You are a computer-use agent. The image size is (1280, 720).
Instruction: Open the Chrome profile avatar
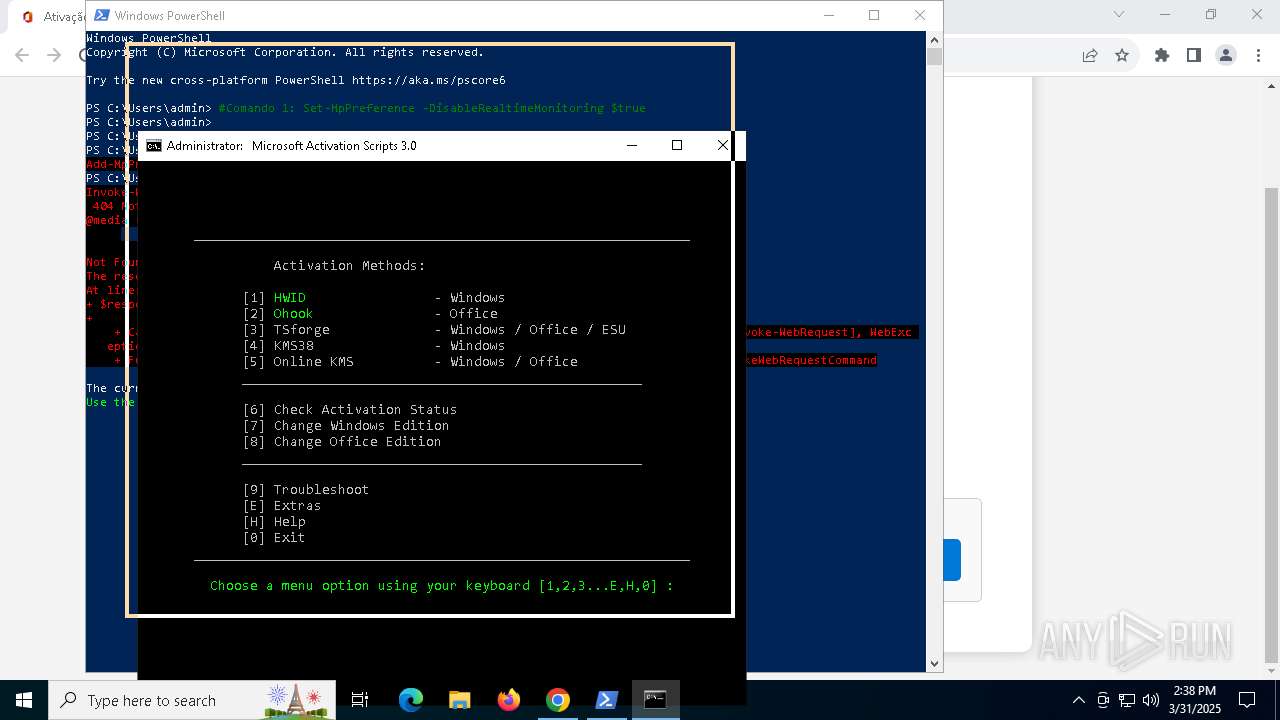pos(1226,55)
